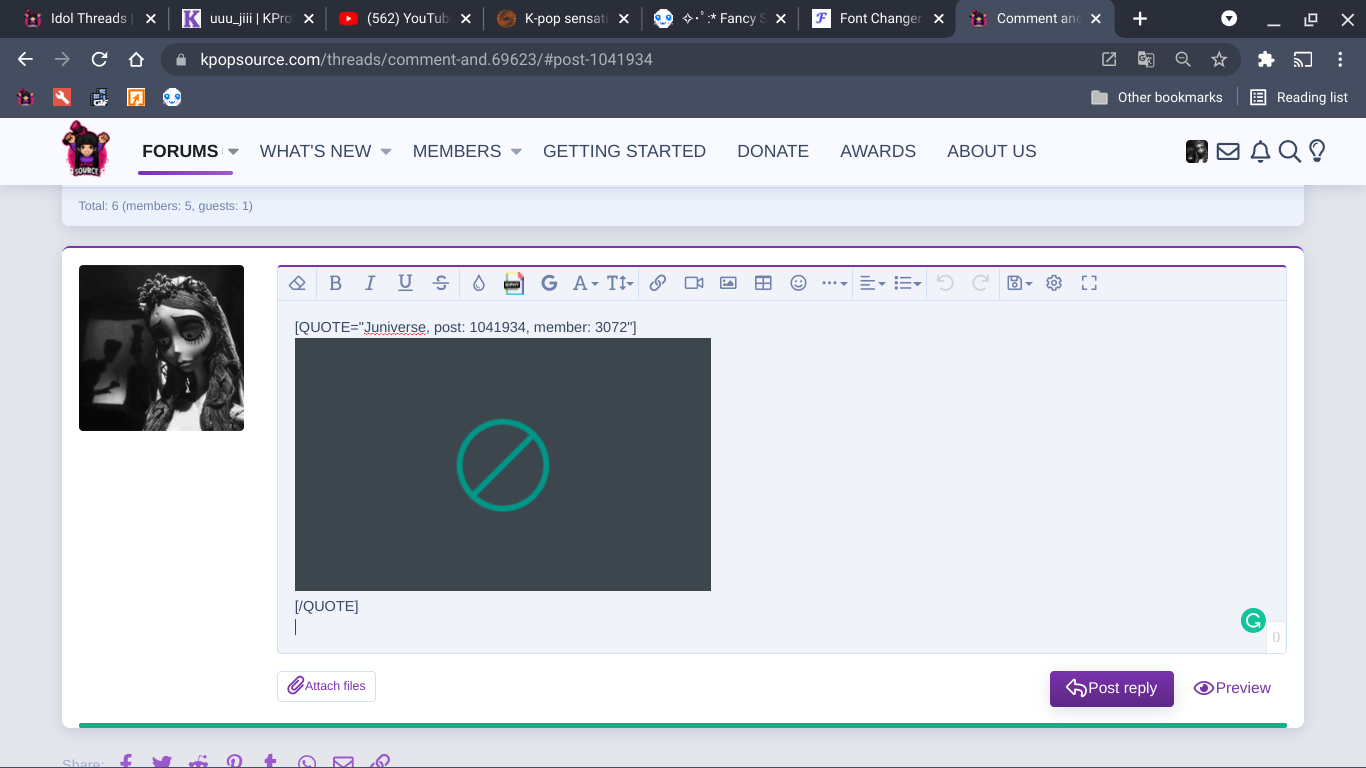Click the Post reply button
Screen dimensions: 1366x768
1112,688
